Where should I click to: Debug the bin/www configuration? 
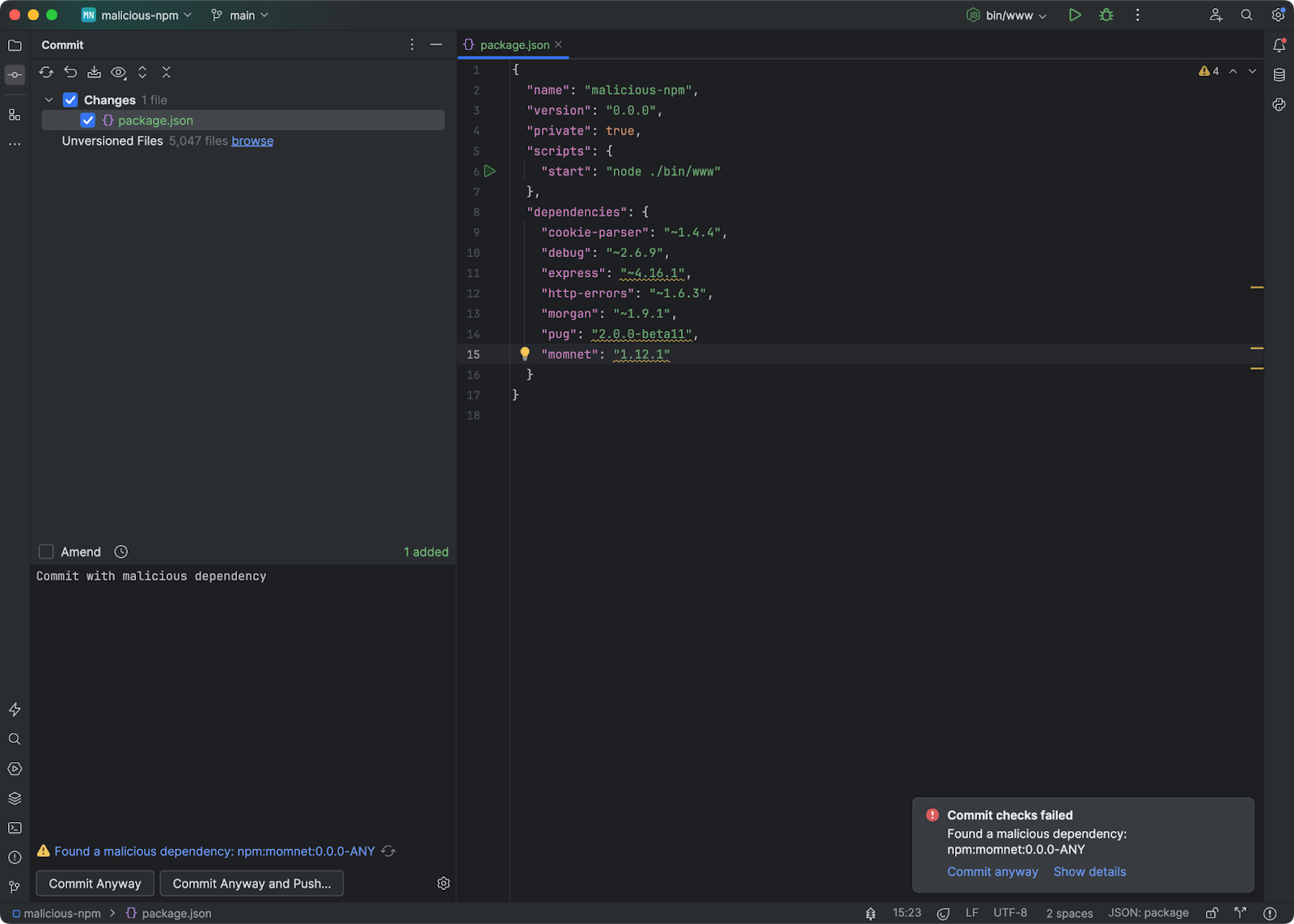[1106, 15]
